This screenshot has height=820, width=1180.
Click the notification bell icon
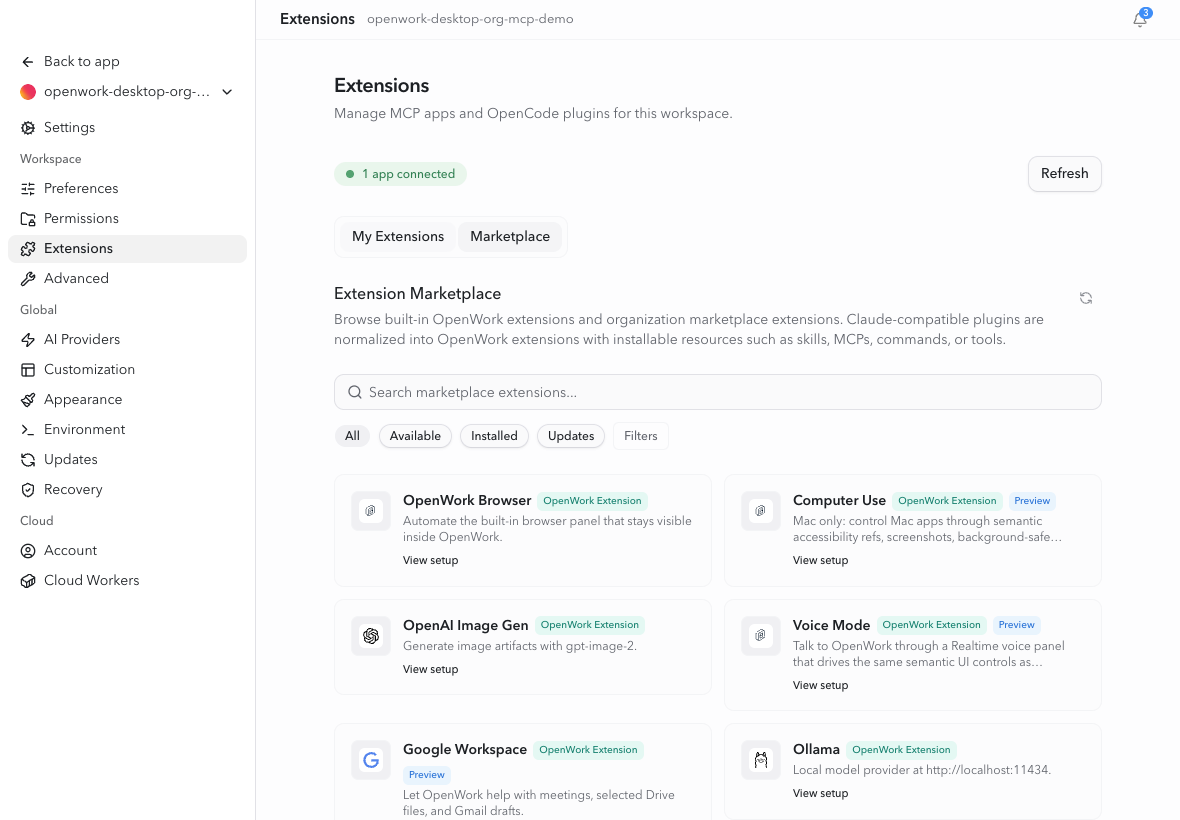click(1139, 20)
